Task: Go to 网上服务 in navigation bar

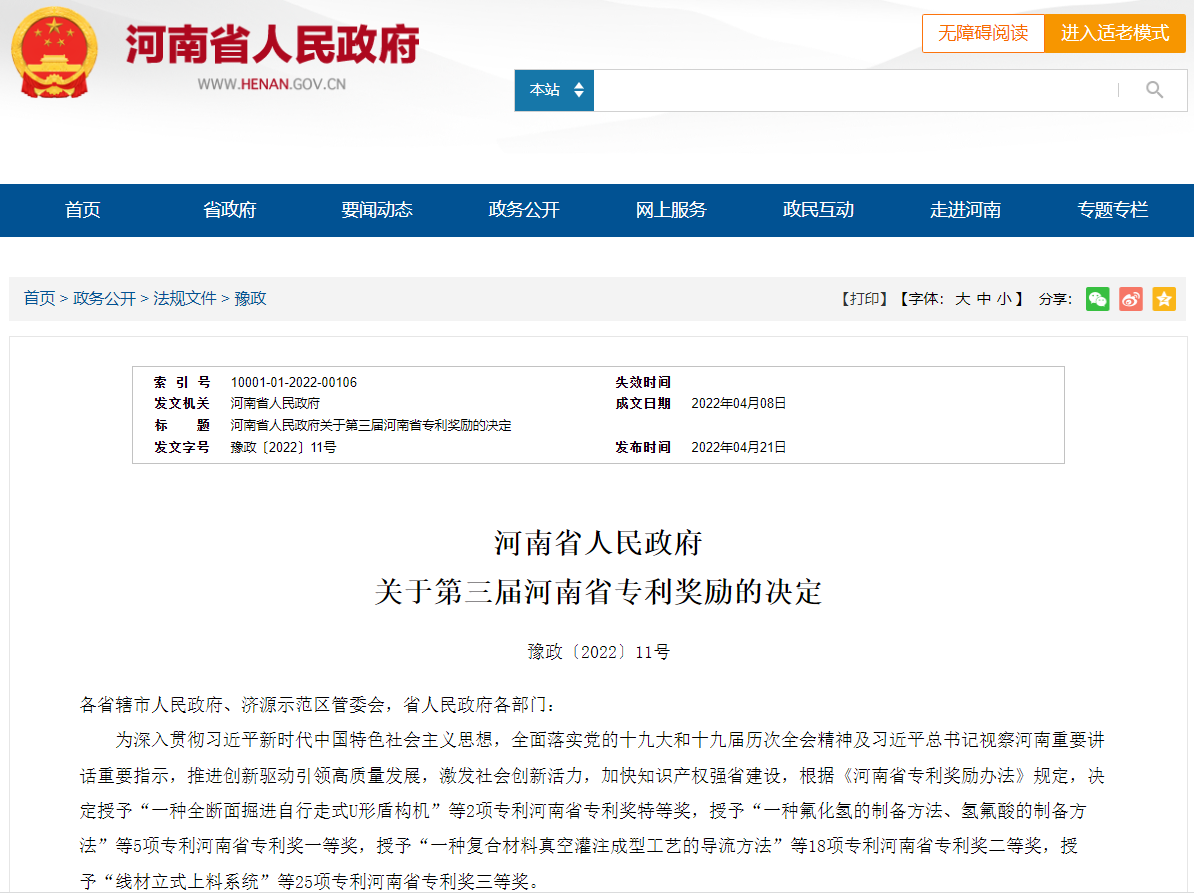Action: point(671,210)
